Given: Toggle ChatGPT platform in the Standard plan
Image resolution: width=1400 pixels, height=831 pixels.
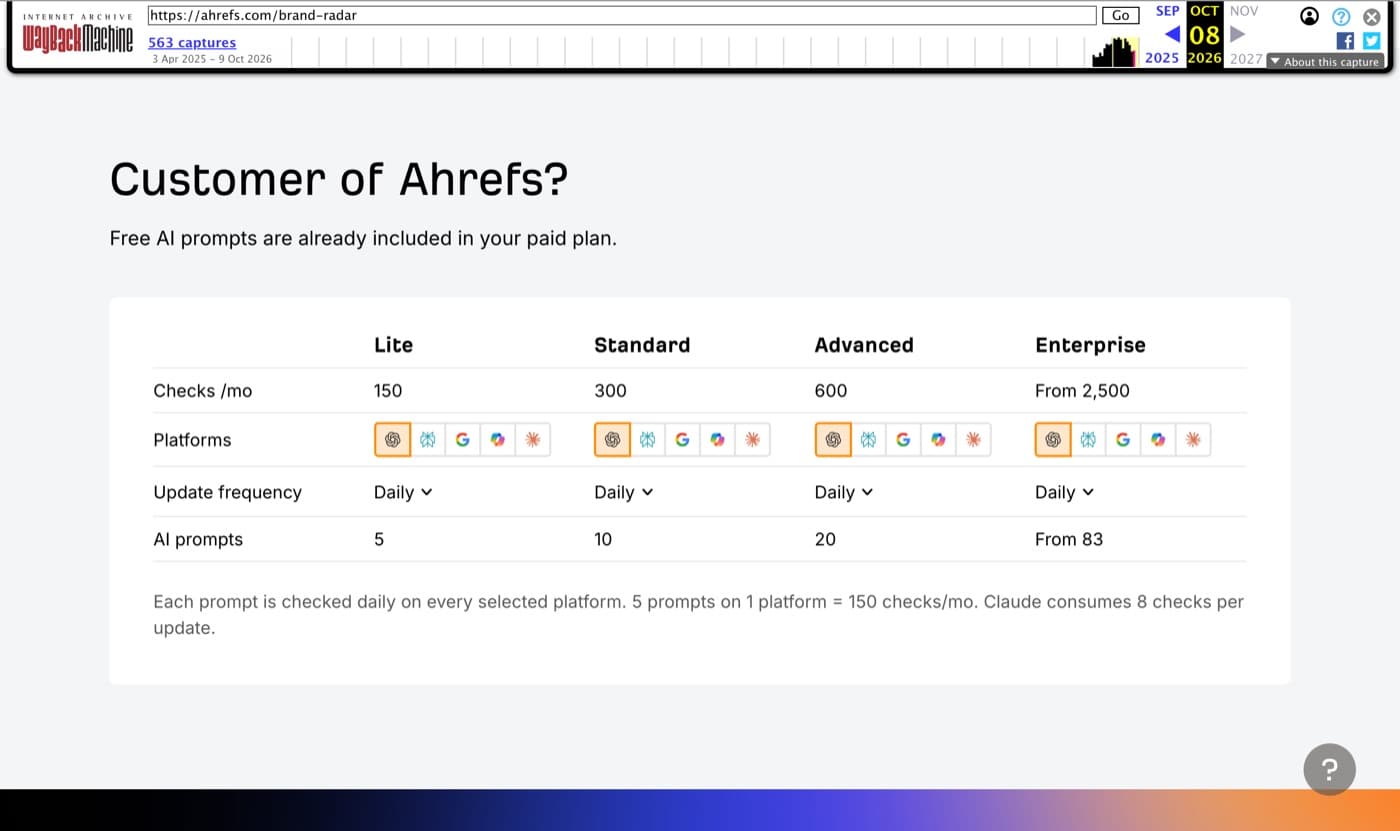Looking at the screenshot, I should click(613, 439).
